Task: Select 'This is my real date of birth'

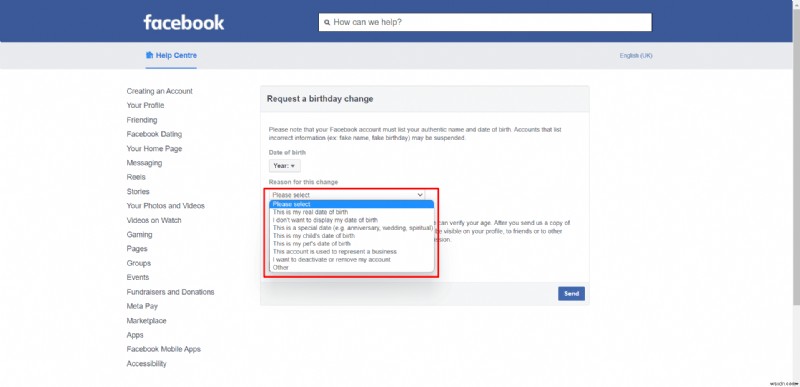Action: pyautogui.click(x=352, y=212)
